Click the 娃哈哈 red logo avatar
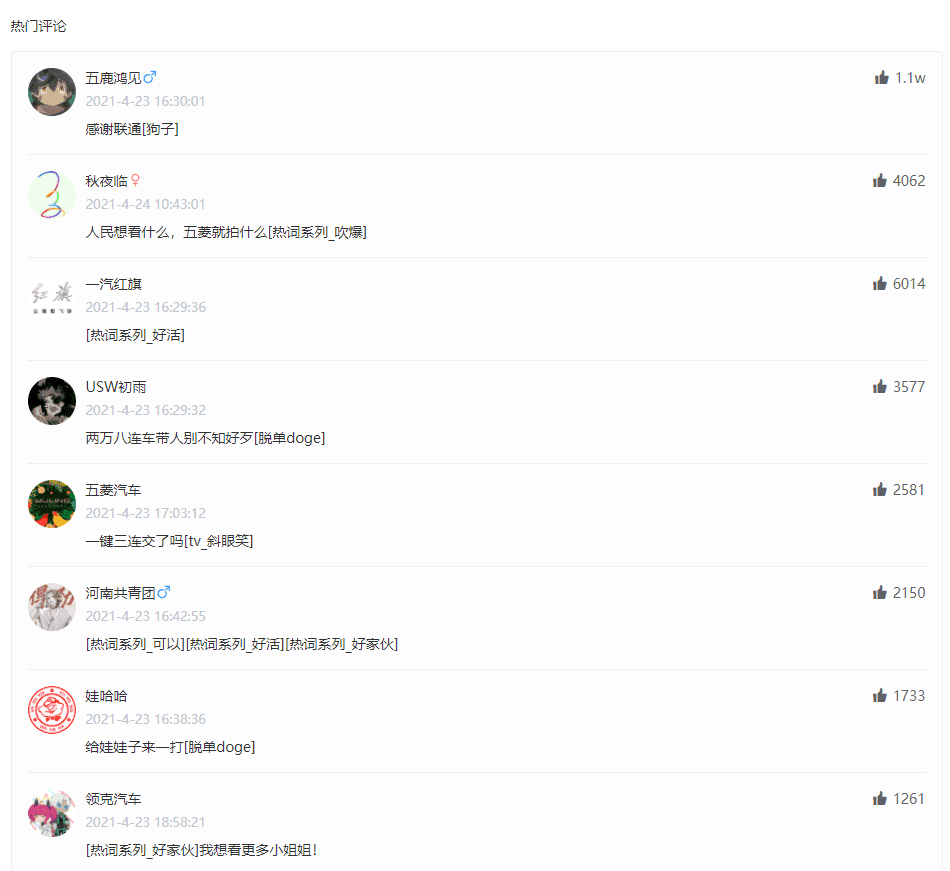Image resolution: width=950 pixels, height=871 pixels. coord(52,710)
